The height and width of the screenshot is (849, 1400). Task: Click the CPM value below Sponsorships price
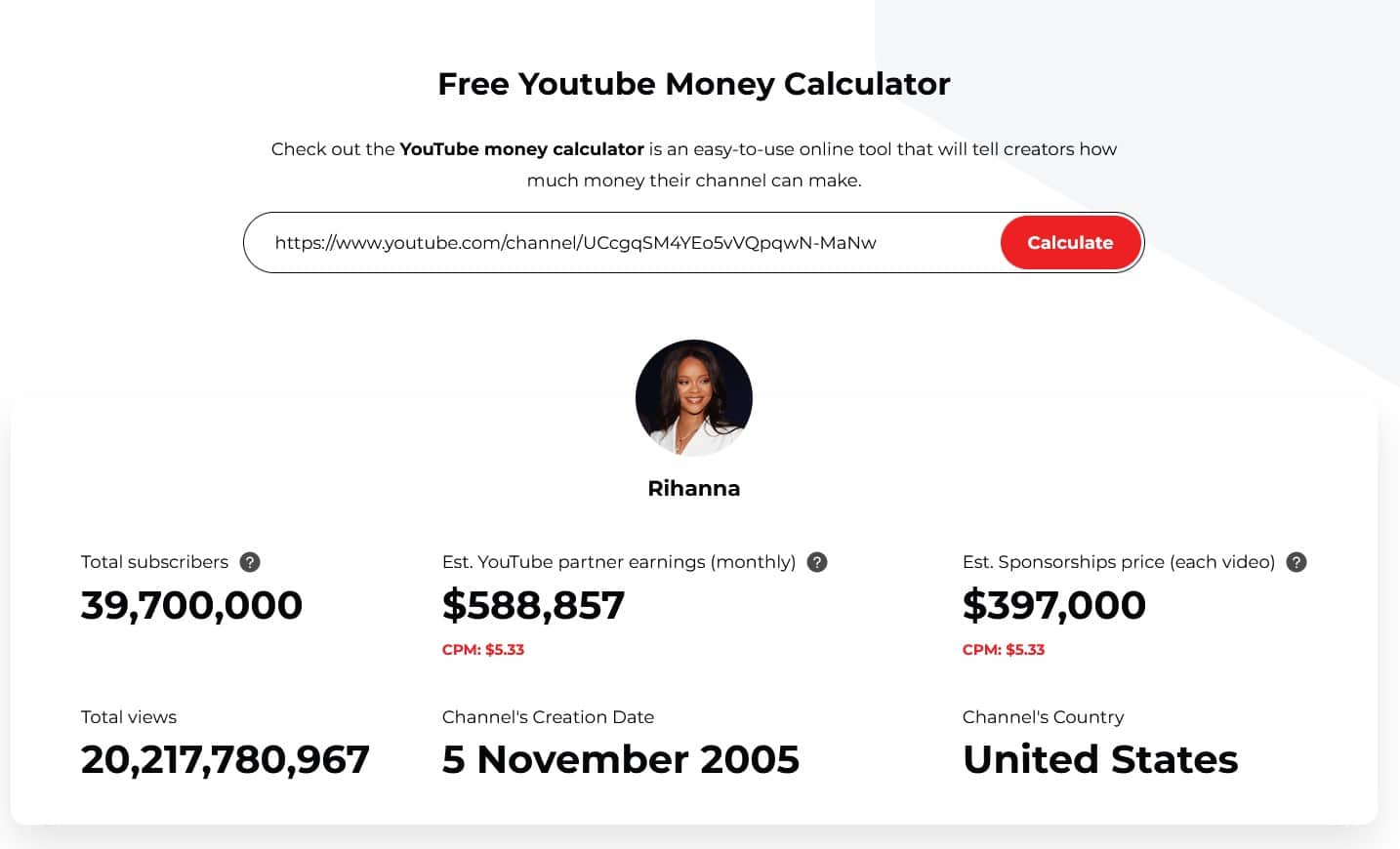pos(1004,649)
